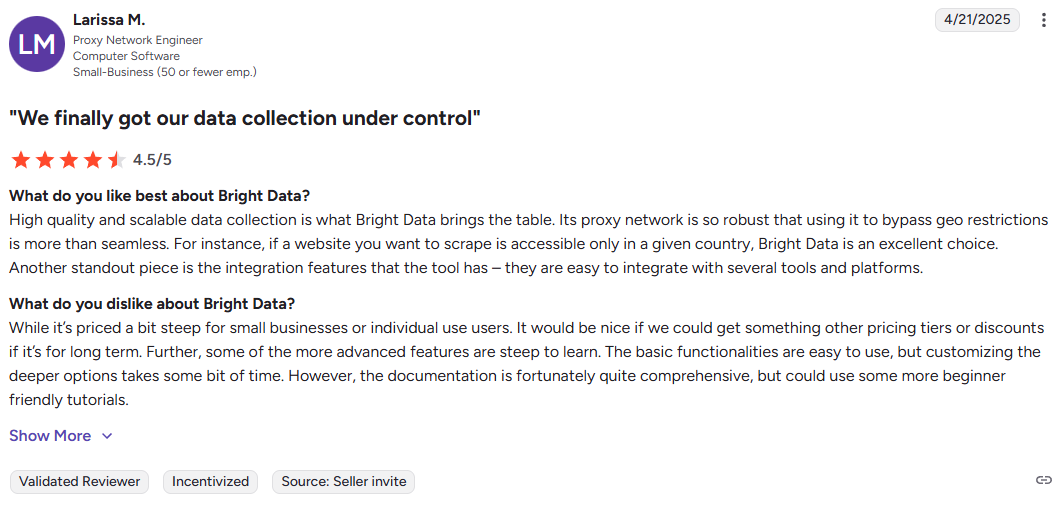Select the Validated Reviewer badge

pos(79,482)
